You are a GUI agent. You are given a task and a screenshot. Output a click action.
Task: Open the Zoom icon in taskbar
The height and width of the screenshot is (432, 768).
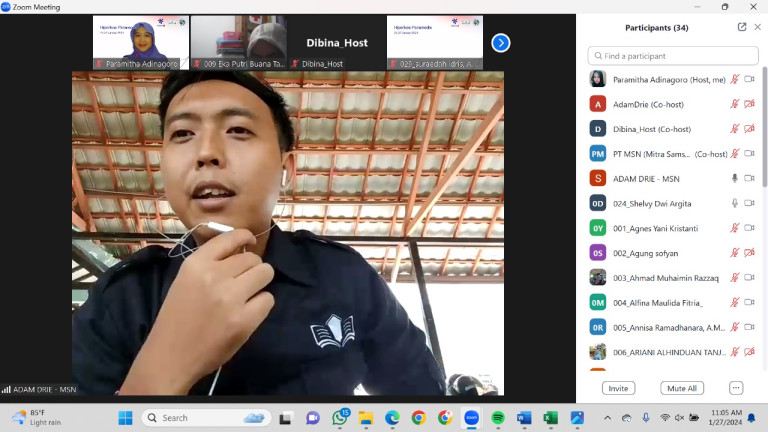point(471,417)
